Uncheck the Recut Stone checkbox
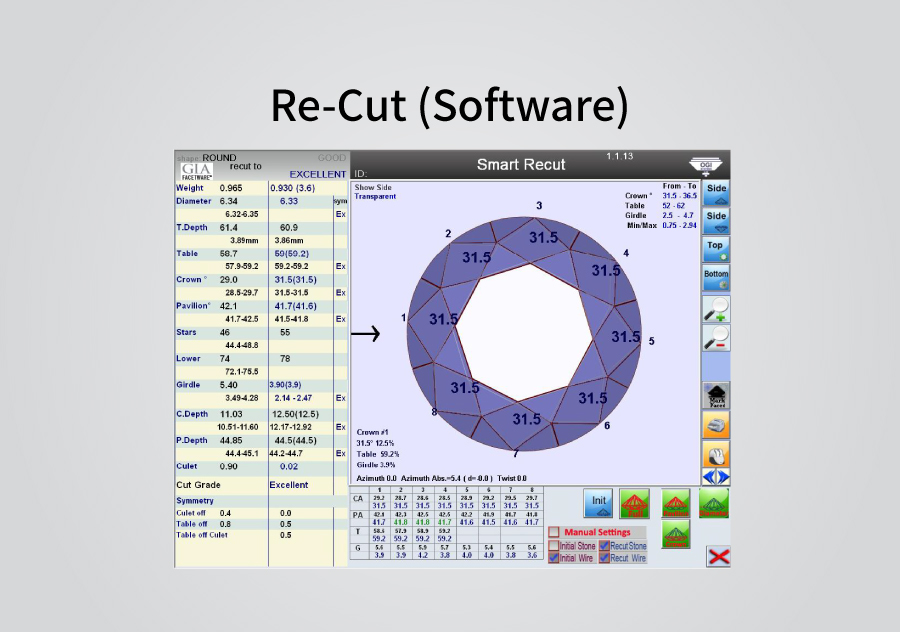 tap(603, 546)
